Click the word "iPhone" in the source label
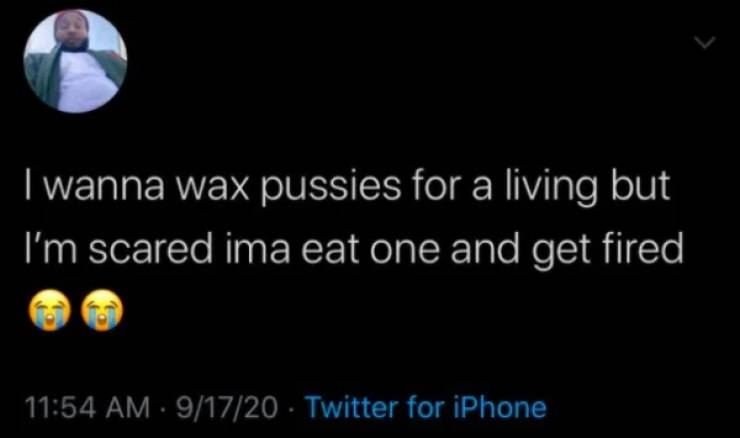 click(x=500, y=407)
